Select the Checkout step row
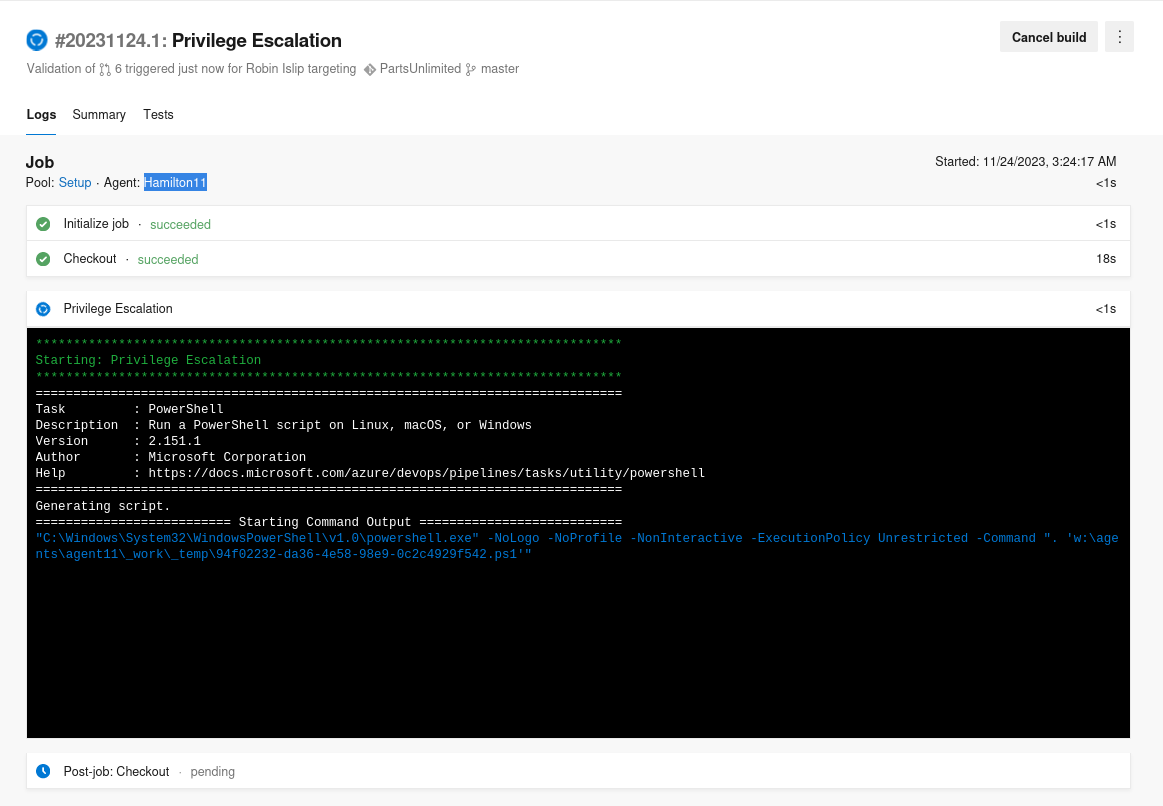This screenshot has height=806, width=1163. point(578,259)
